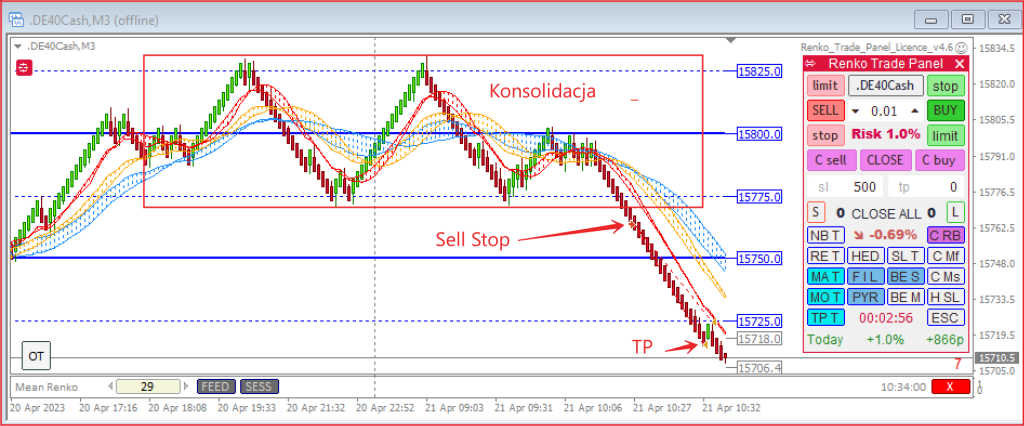Image resolution: width=1024 pixels, height=426 pixels.
Task: Click the smiley icon next to the panel licence label
Action: coord(961,47)
